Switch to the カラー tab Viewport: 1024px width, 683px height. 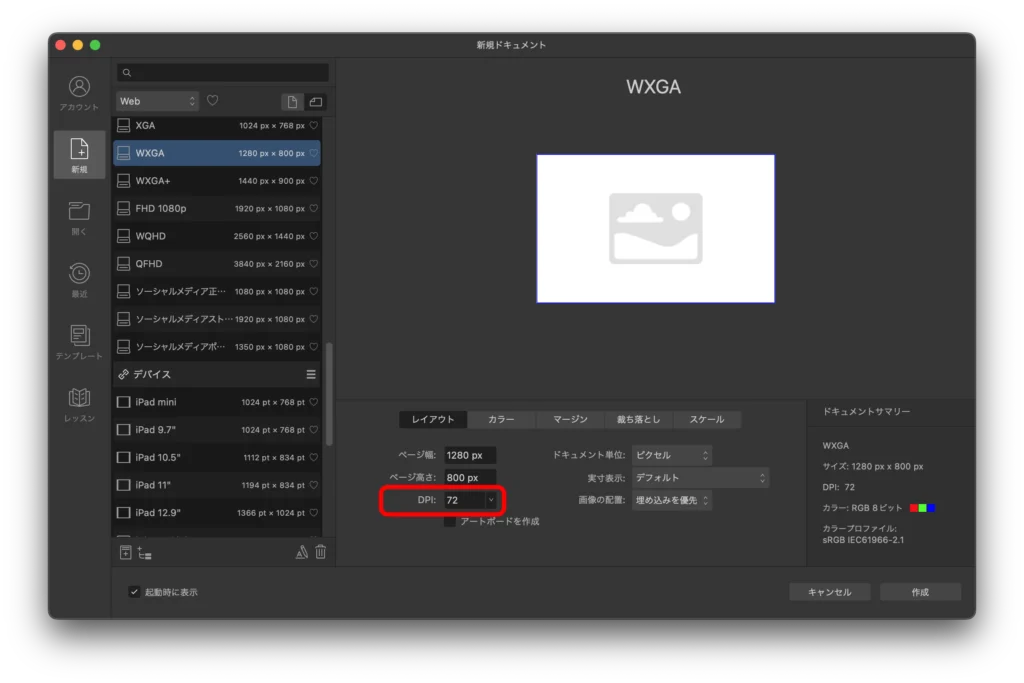pos(501,420)
